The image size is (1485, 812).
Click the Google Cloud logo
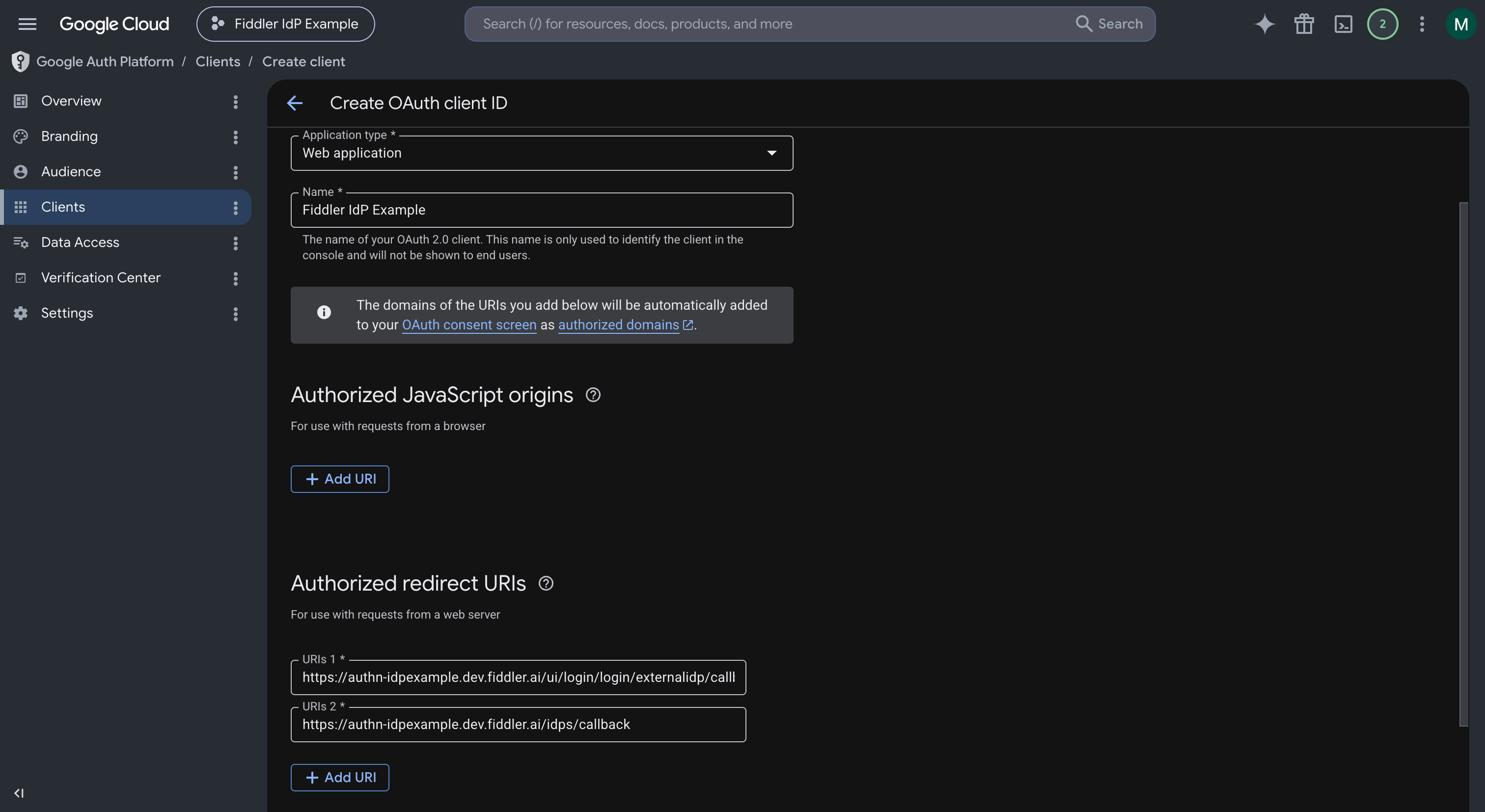[x=114, y=24]
